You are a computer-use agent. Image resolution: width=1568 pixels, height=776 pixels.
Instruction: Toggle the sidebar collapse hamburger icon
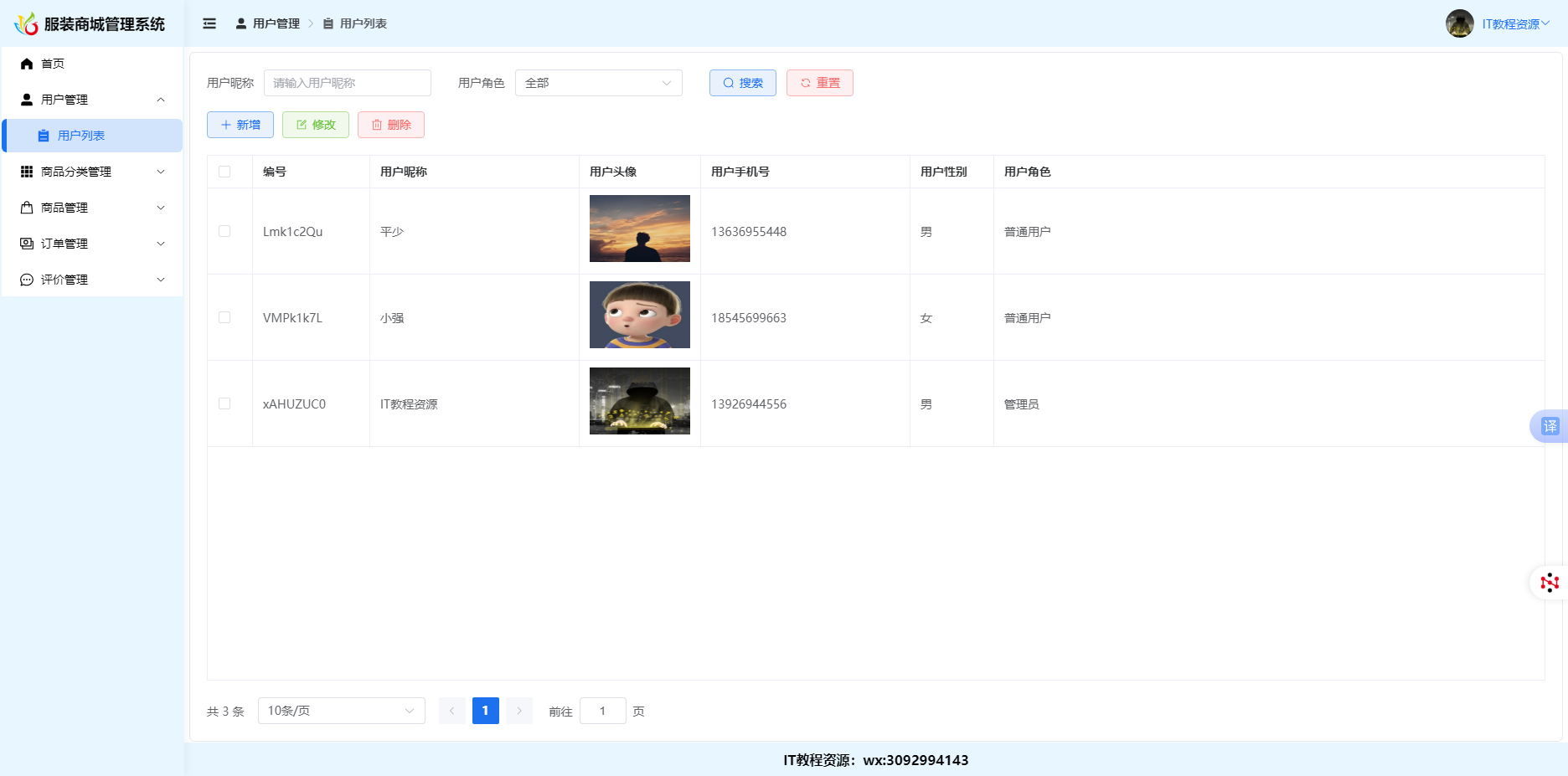coord(209,23)
